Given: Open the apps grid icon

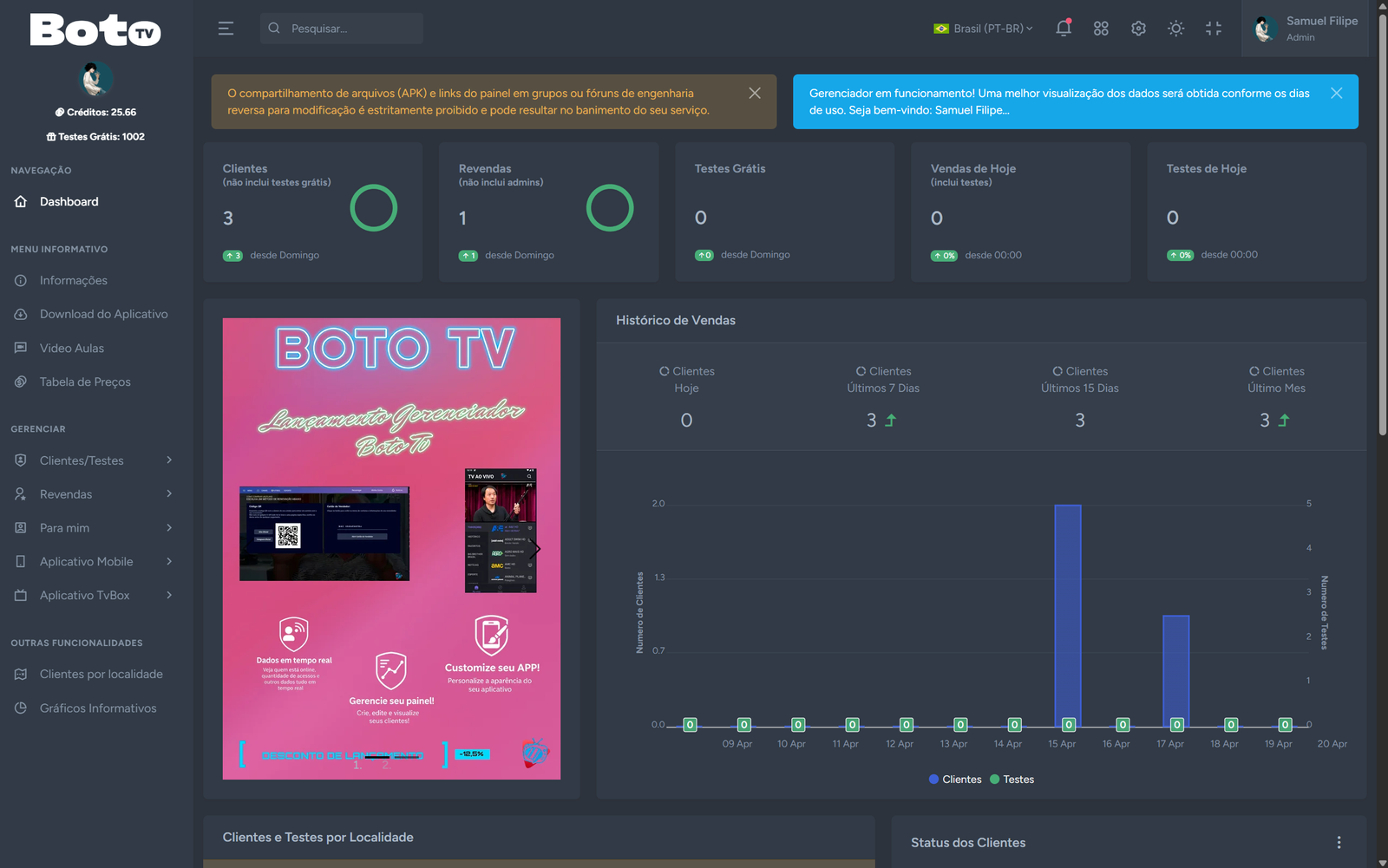Looking at the screenshot, I should (x=1101, y=29).
